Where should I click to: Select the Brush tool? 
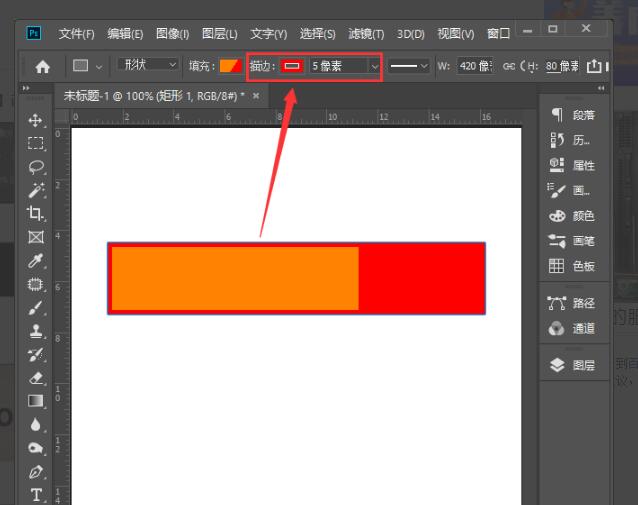click(x=36, y=308)
